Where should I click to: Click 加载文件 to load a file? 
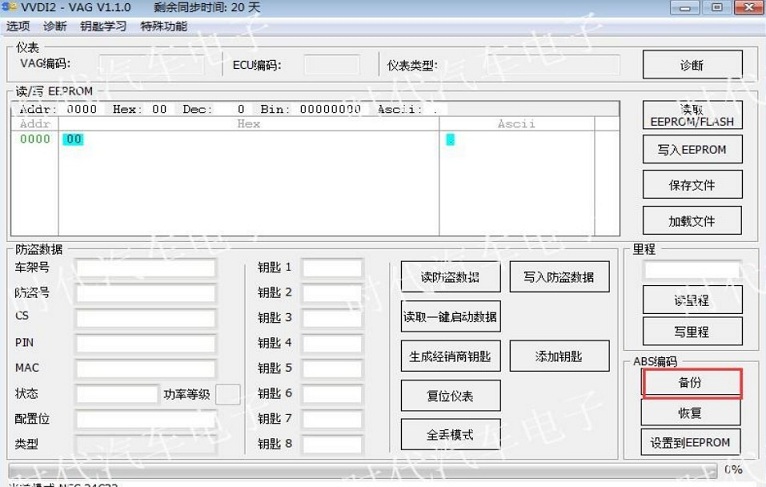(x=691, y=221)
